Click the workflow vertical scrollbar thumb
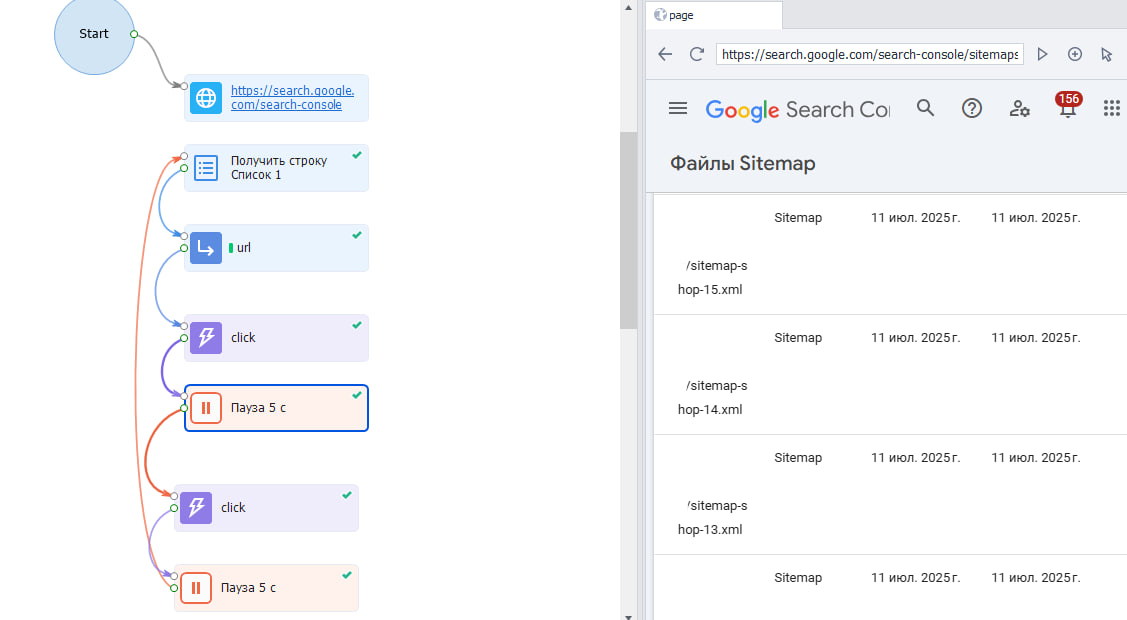 coord(628,230)
